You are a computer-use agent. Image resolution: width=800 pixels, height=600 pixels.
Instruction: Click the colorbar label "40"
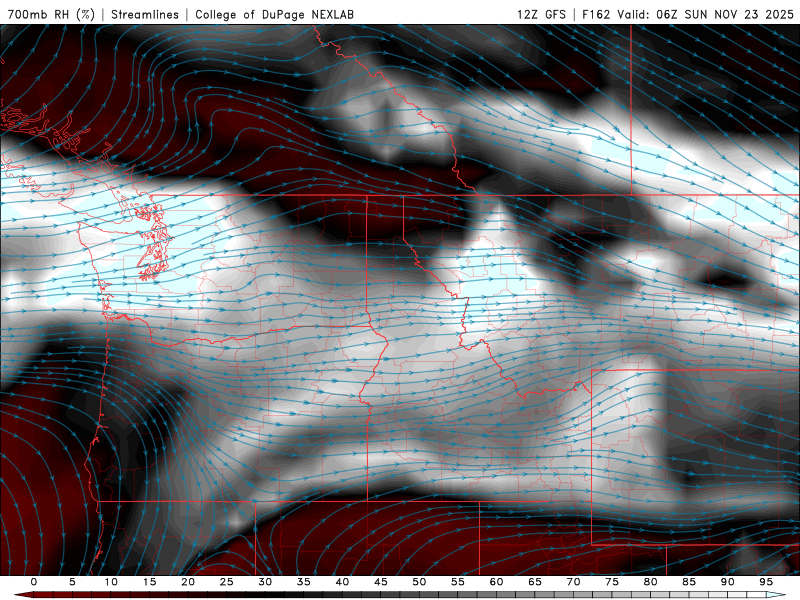(x=342, y=582)
